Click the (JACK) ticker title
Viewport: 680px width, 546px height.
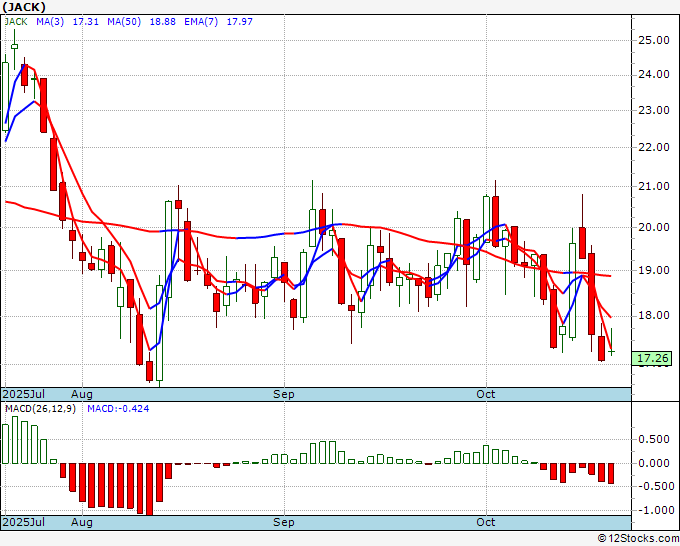(x=24, y=7)
